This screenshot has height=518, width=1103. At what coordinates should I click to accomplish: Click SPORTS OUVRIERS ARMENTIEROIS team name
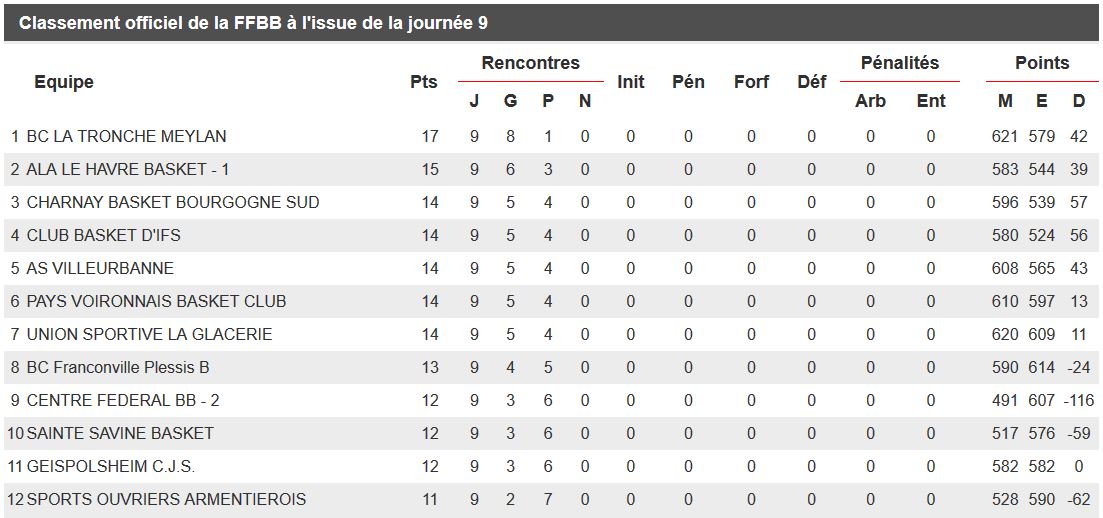coord(166,499)
